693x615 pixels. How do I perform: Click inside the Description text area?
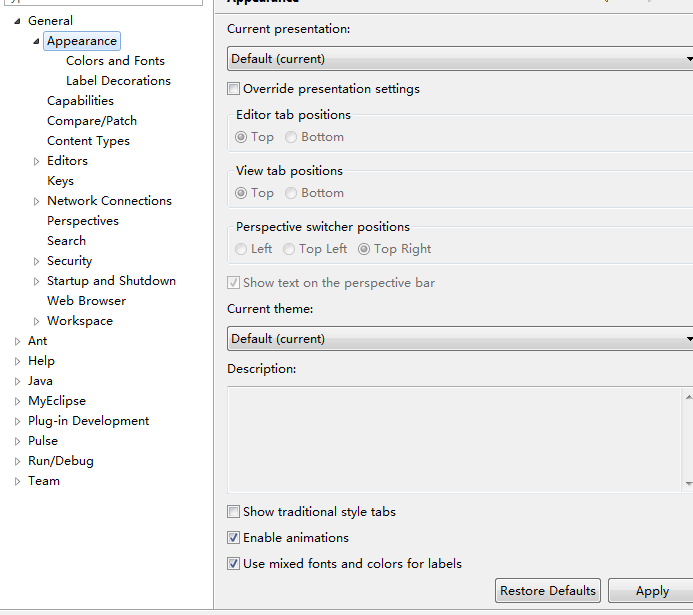455,439
